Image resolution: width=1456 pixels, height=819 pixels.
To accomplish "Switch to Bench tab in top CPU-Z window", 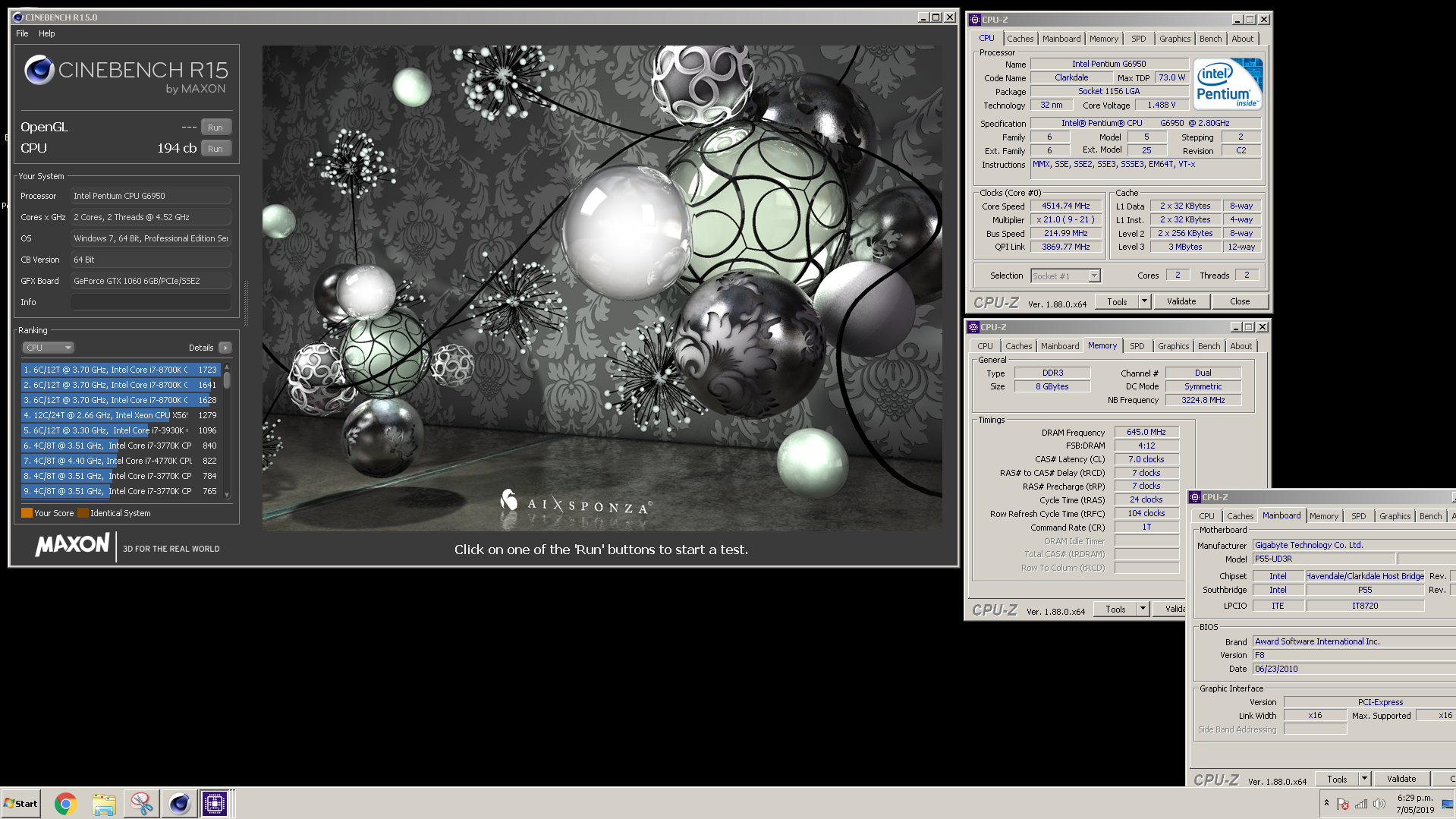I will [1211, 39].
